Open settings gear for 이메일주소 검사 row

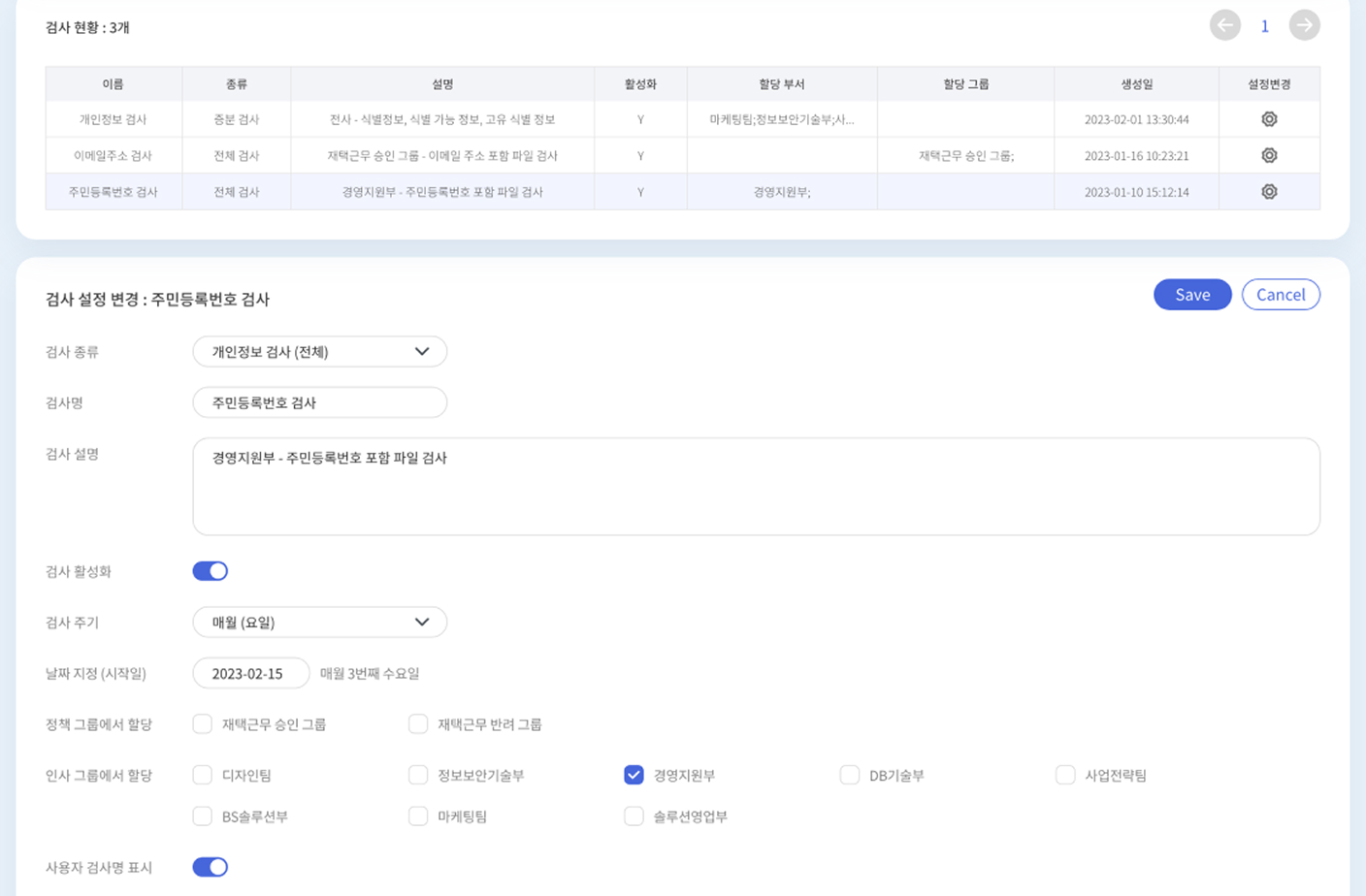1268,155
